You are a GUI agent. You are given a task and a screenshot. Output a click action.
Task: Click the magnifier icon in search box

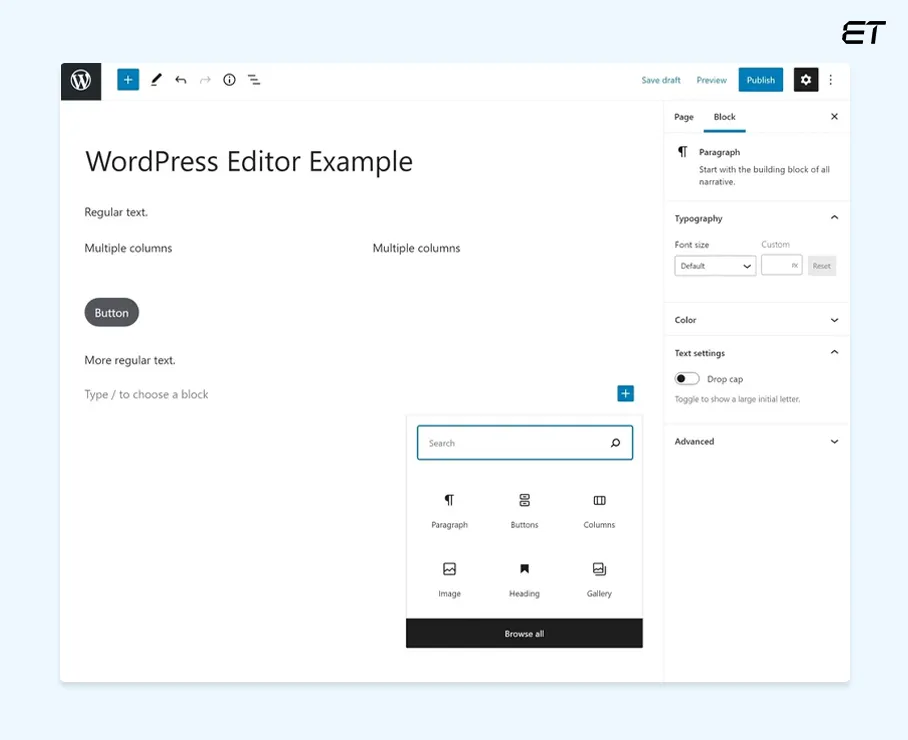[615, 443]
